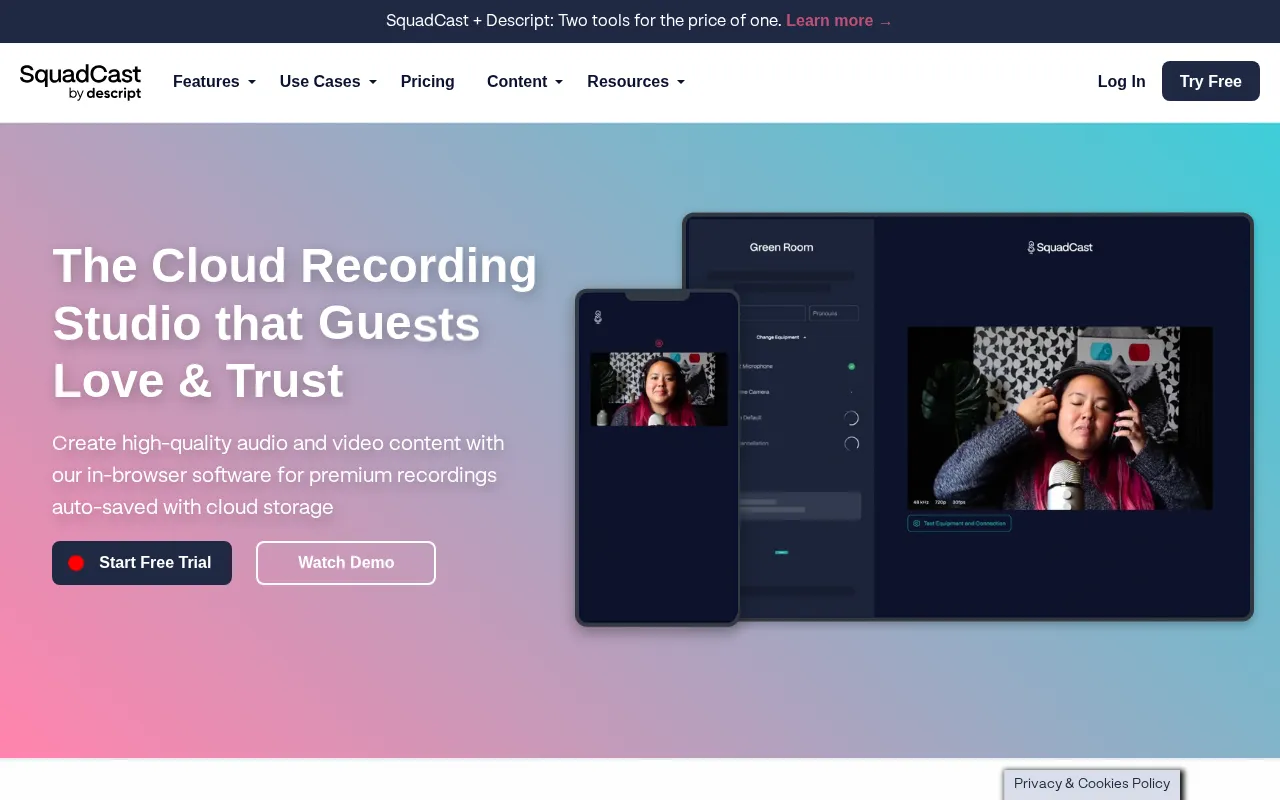The image size is (1280, 800).
Task: Expand the Features dropdown arrow
Action: [252, 82]
